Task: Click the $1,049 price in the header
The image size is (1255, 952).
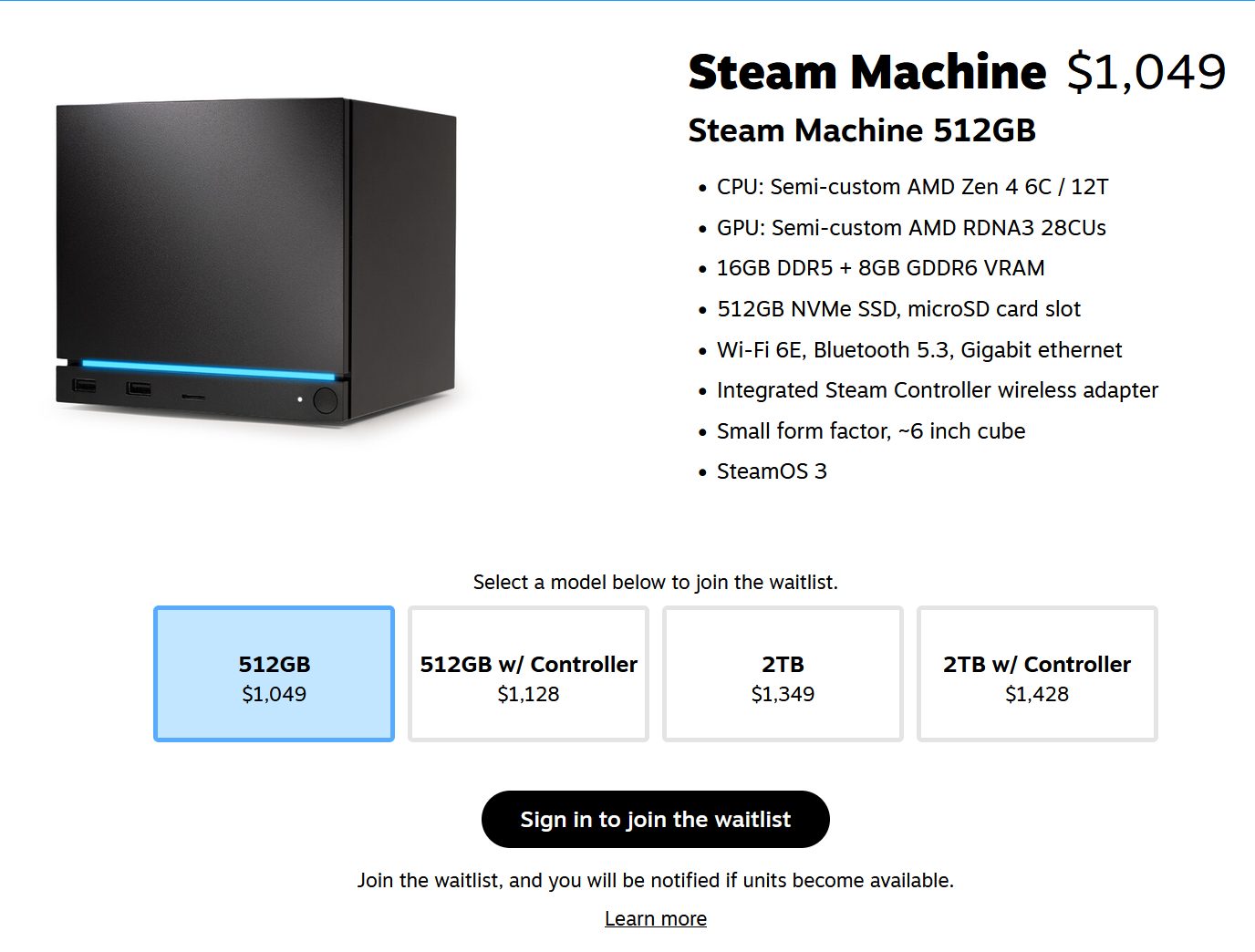Action: (1146, 72)
